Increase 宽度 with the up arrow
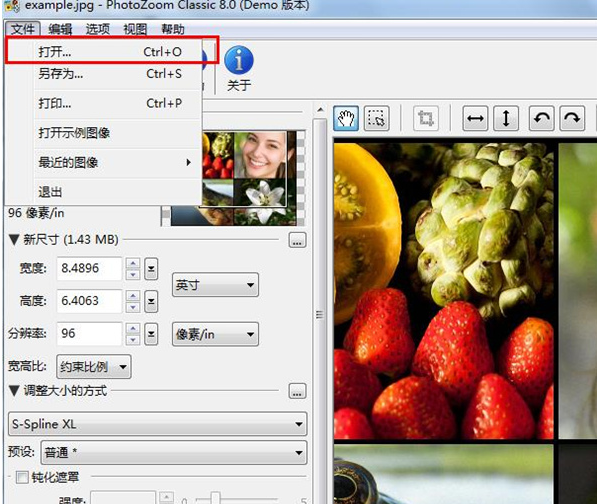Viewport: 597px width, 504px height. [x=133, y=263]
